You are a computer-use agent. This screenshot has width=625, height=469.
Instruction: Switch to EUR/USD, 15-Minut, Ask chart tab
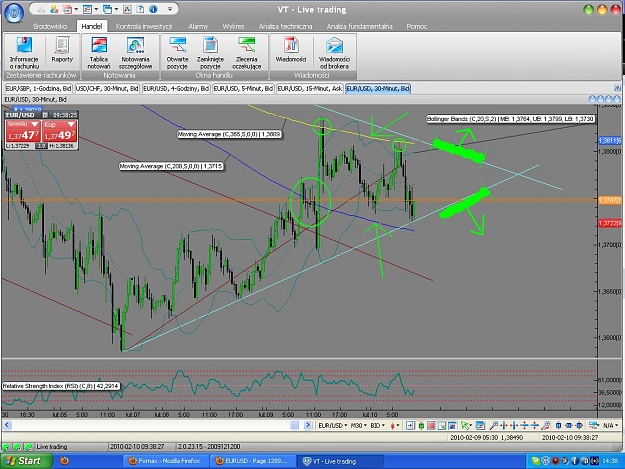(x=310, y=88)
